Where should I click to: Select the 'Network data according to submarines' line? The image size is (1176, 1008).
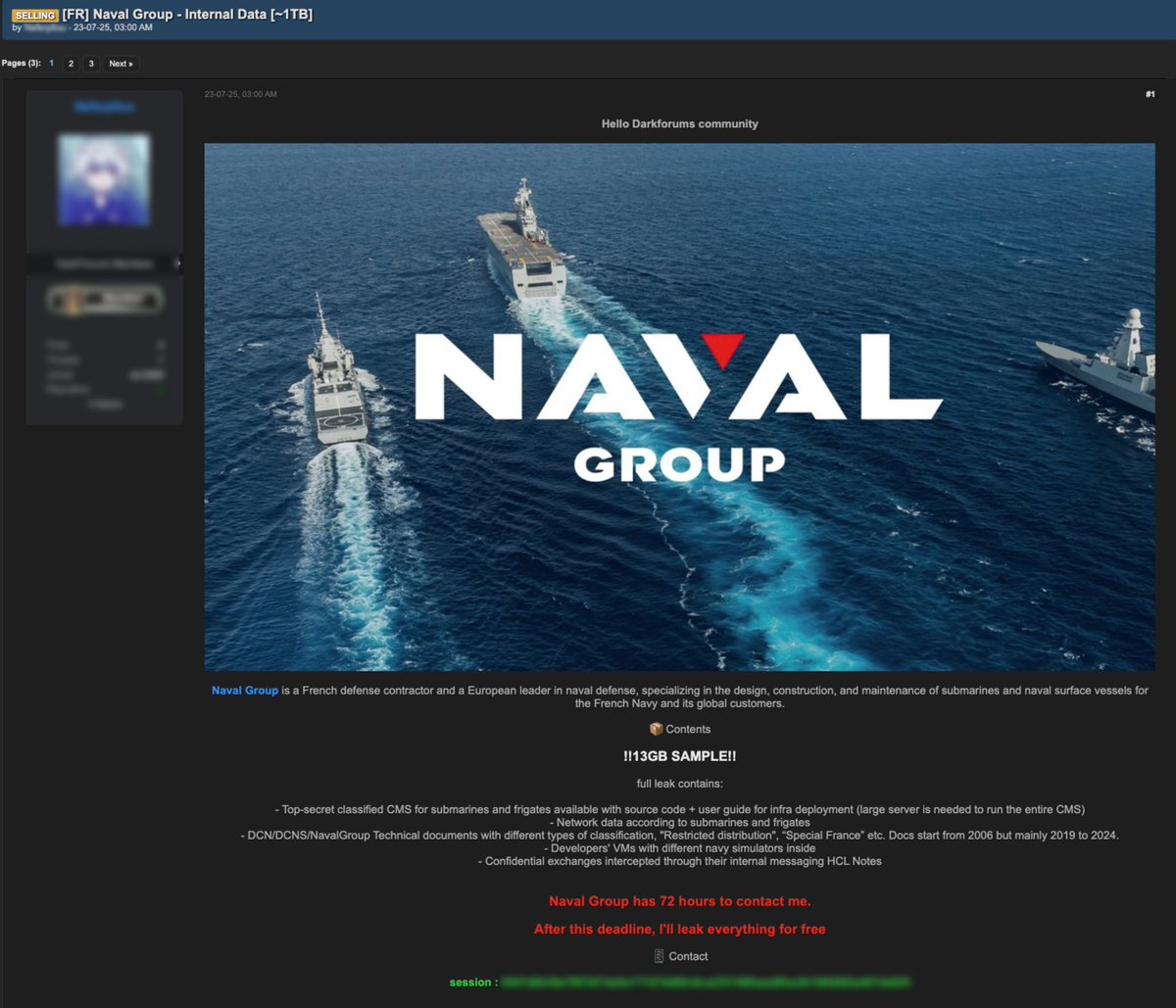(679, 823)
